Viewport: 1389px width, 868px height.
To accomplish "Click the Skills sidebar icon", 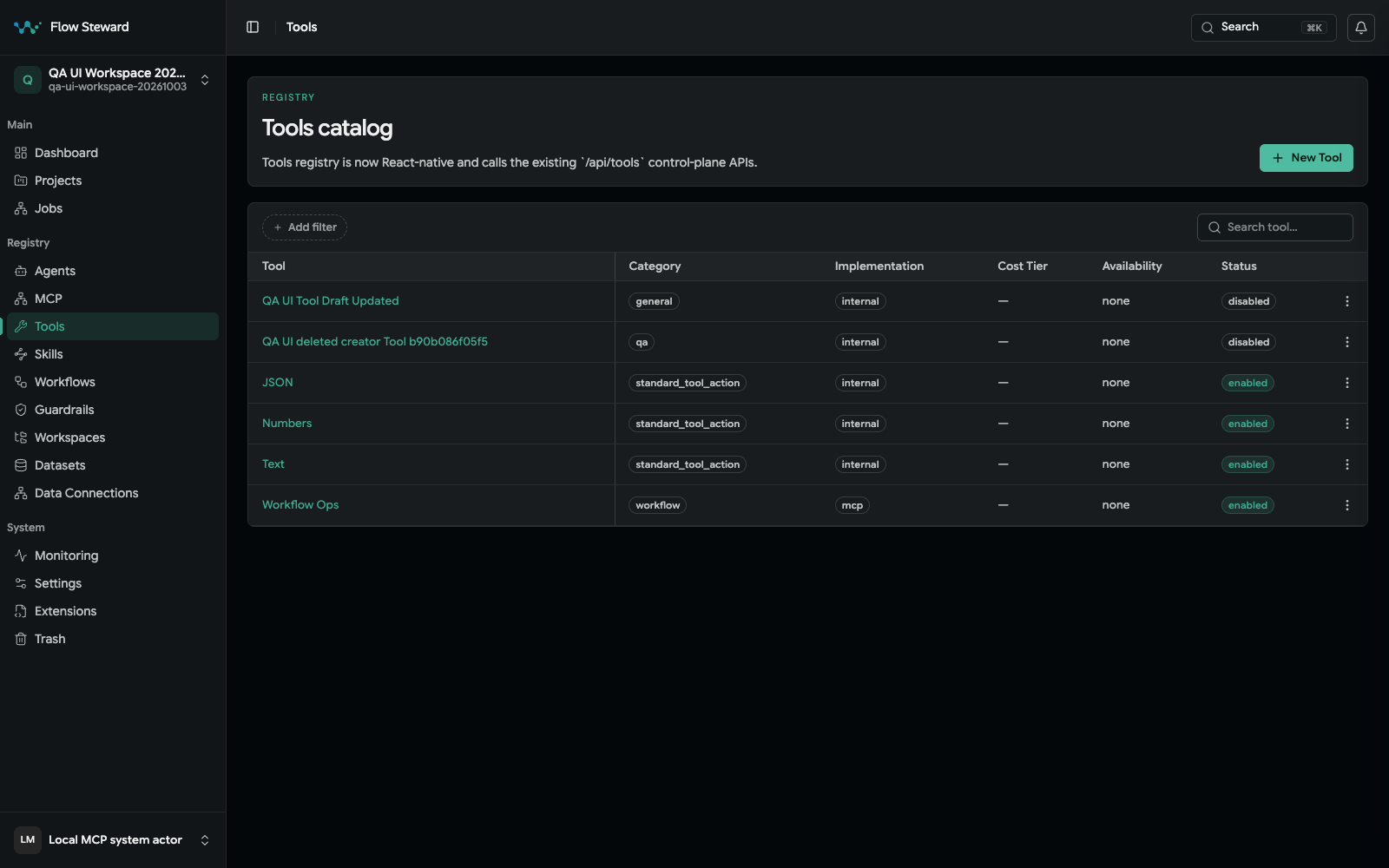I will pos(21,354).
